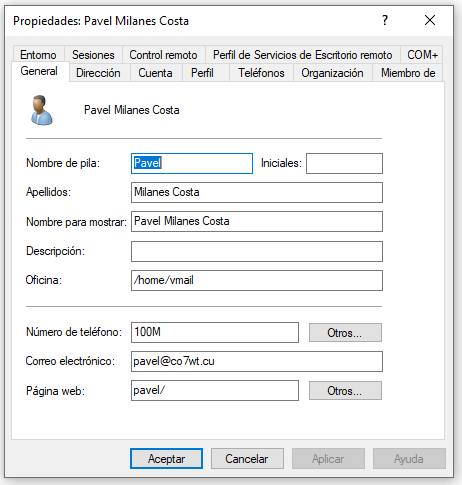
Task: Select the Oficina text field
Action: pyautogui.click(x=257, y=280)
